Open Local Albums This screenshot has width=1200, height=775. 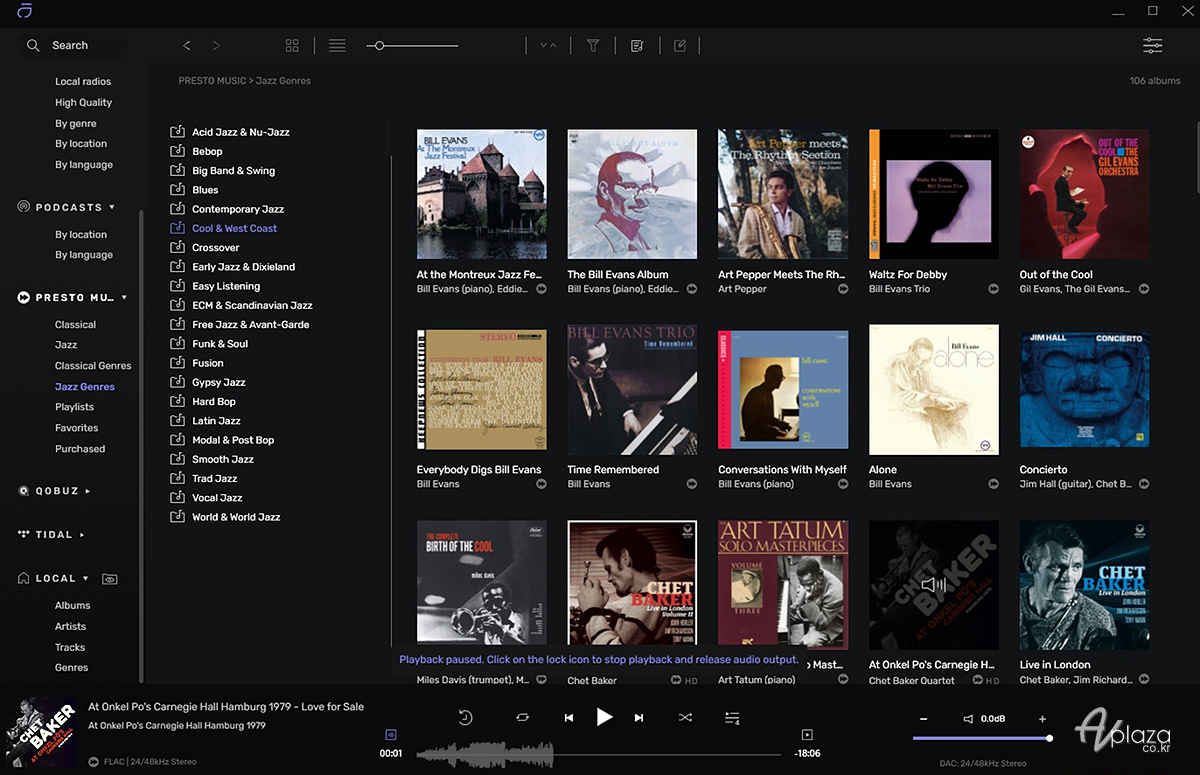73,605
